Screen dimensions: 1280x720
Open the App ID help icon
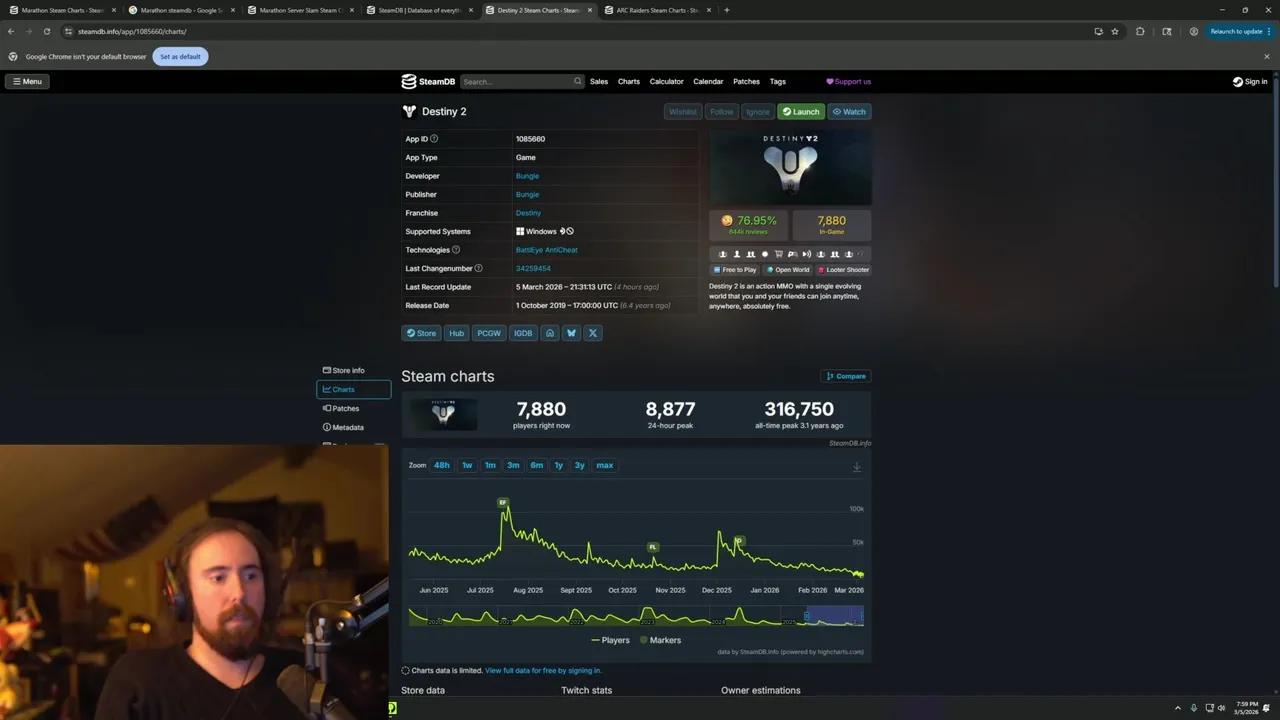434,139
